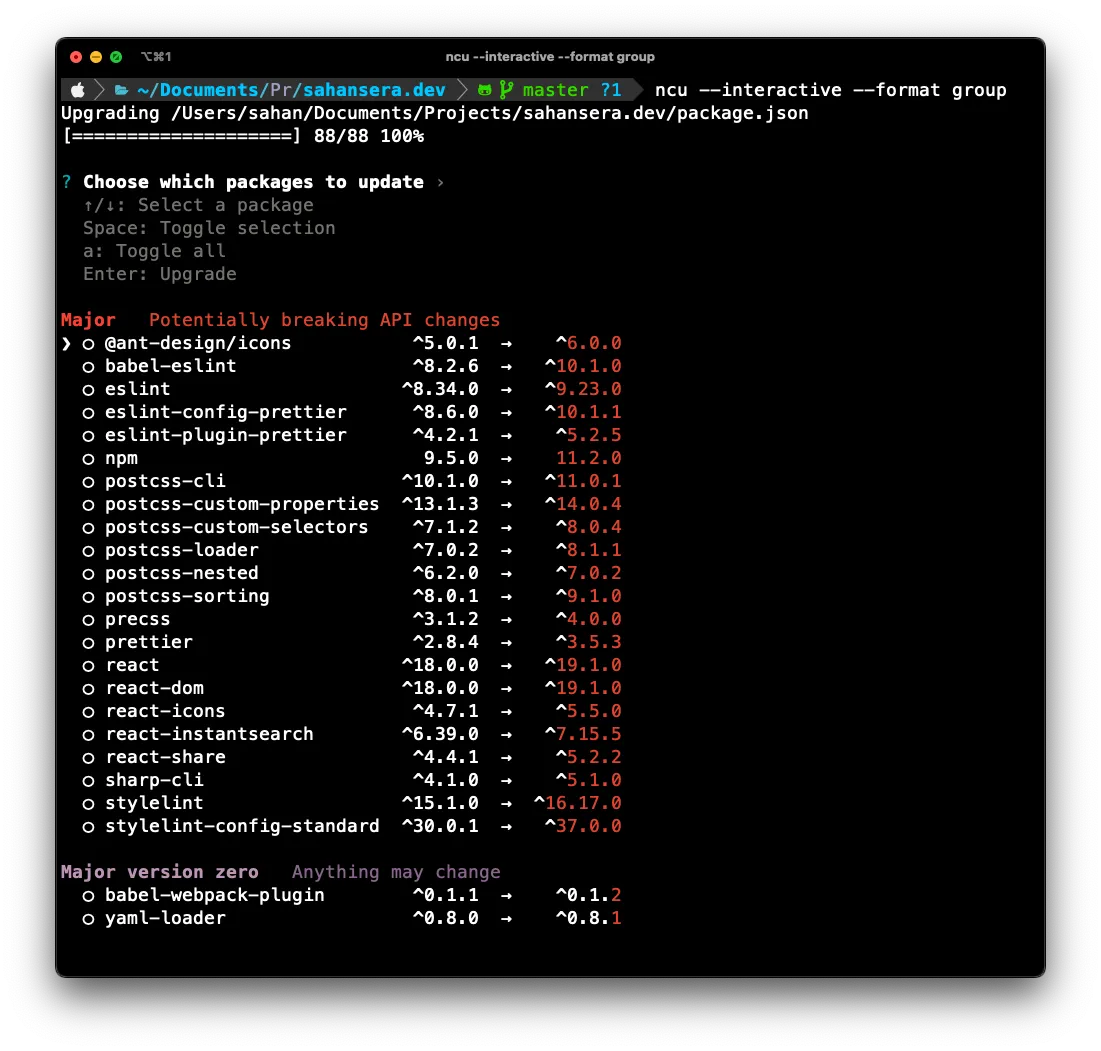This screenshot has height=1051, width=1101.
Task: Toggle the babel-eslint selection circle
Action: 88,367
